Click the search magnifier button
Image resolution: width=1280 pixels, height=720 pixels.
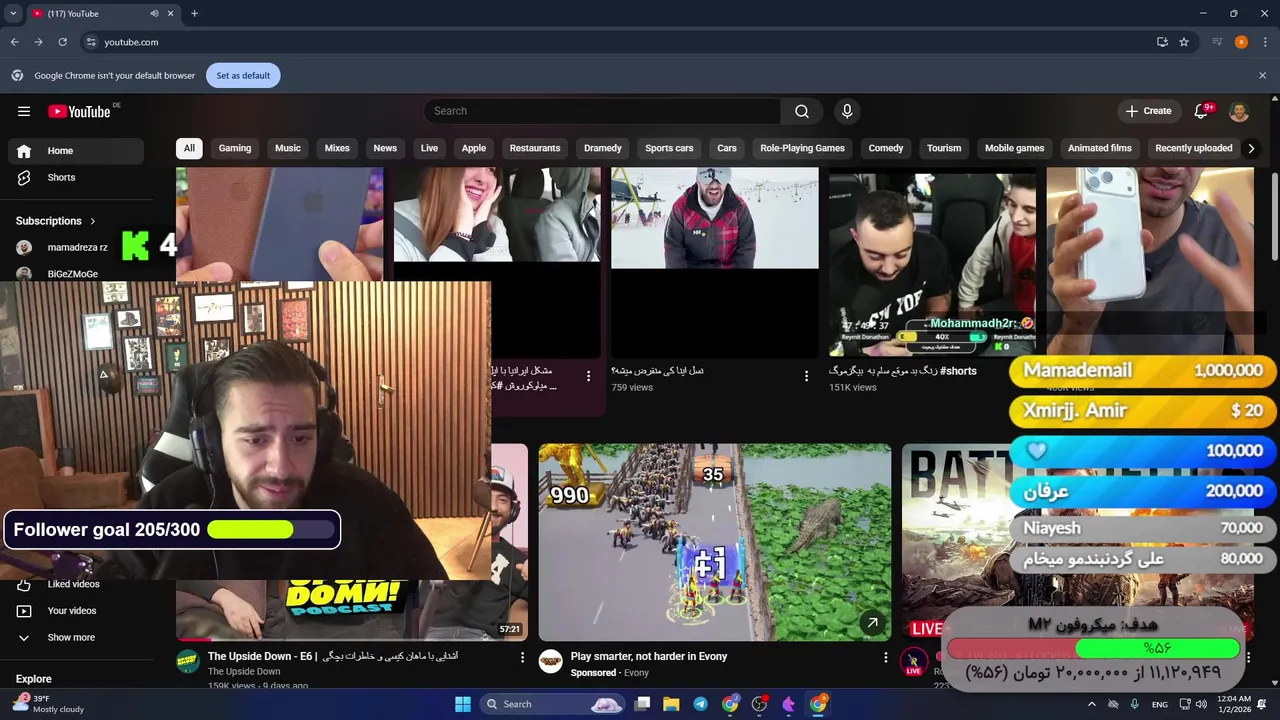(x=802, y=111)
